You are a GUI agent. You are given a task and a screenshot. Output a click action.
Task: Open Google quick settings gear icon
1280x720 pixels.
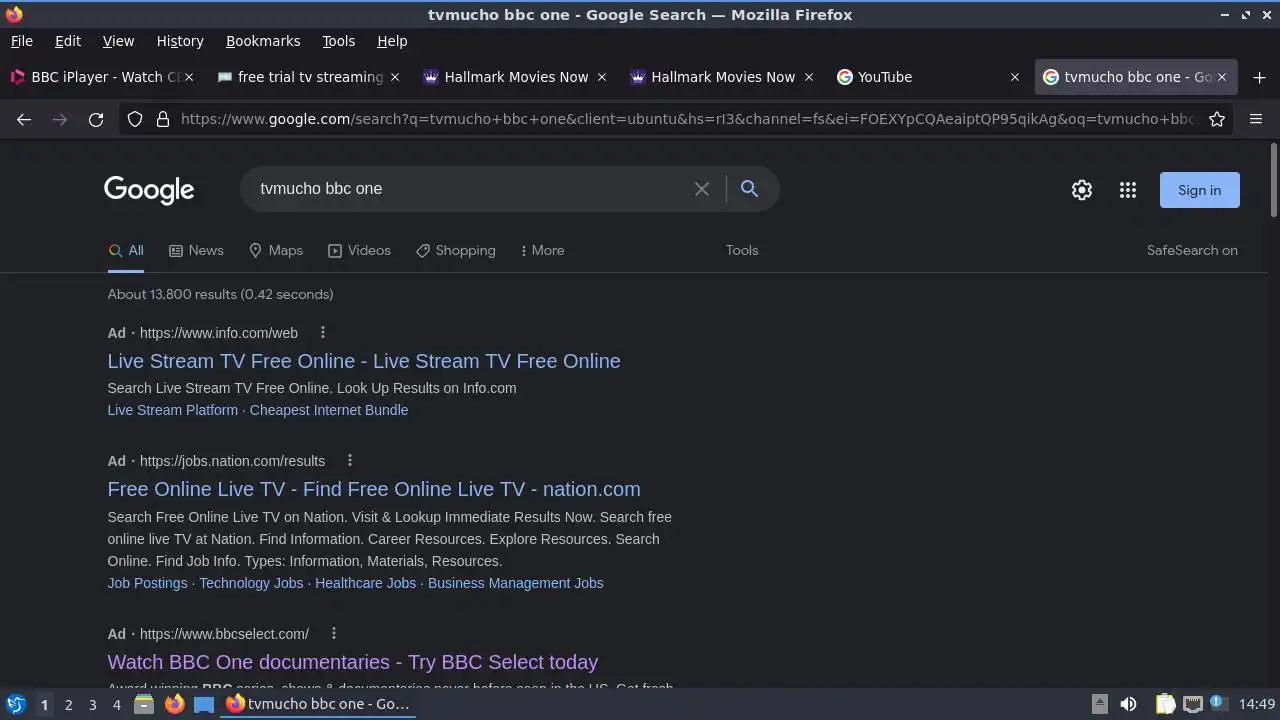coord(1082,190)
